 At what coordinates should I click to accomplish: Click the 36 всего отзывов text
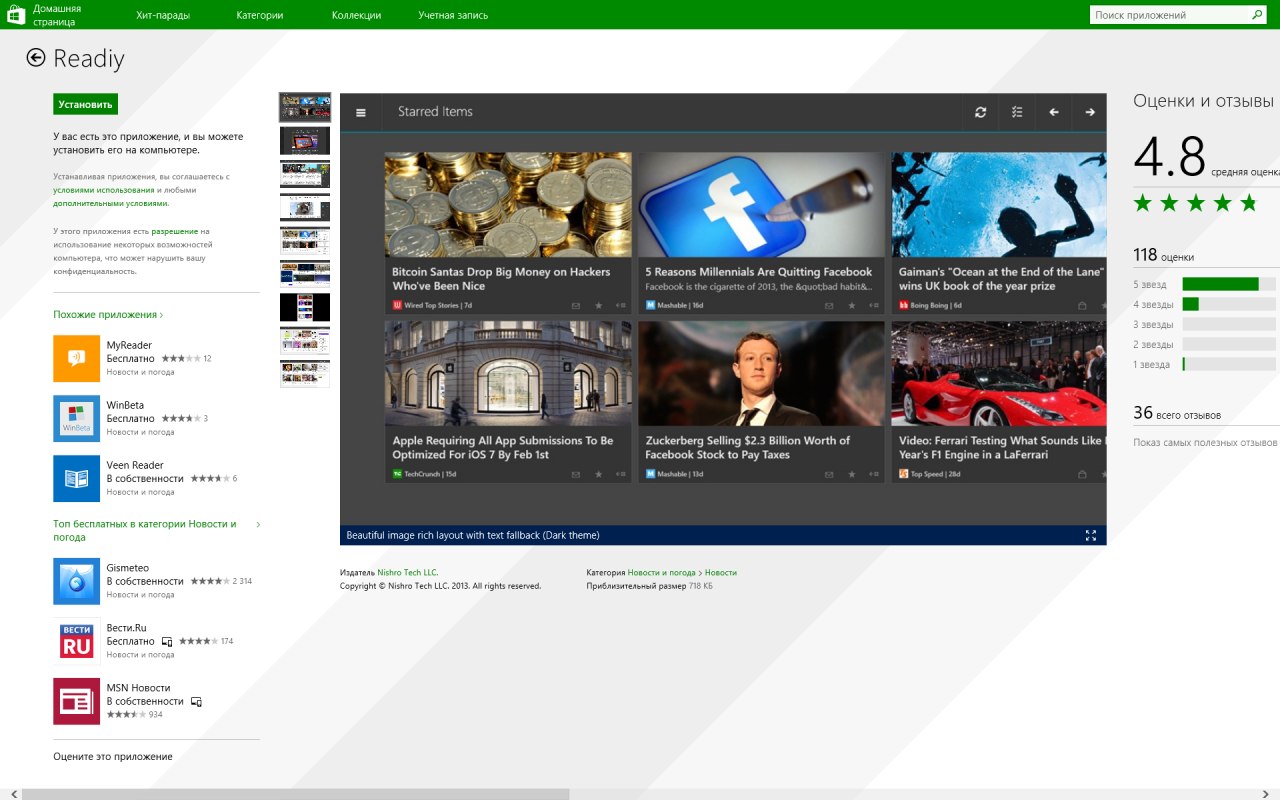[x=1177, y=414]
